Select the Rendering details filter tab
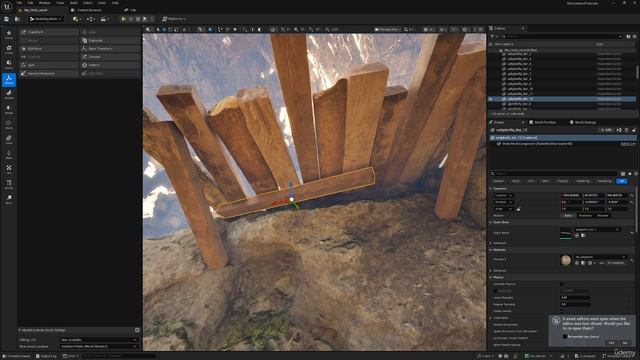Image resolution: width=640 pixels, height=360 pixels. (583, 181)
